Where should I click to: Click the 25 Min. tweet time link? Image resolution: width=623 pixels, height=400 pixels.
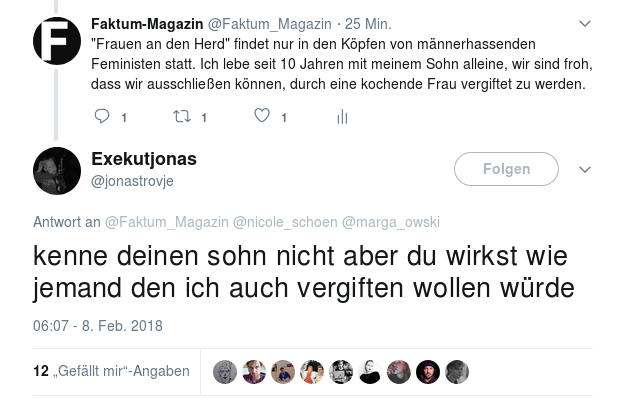368,23
